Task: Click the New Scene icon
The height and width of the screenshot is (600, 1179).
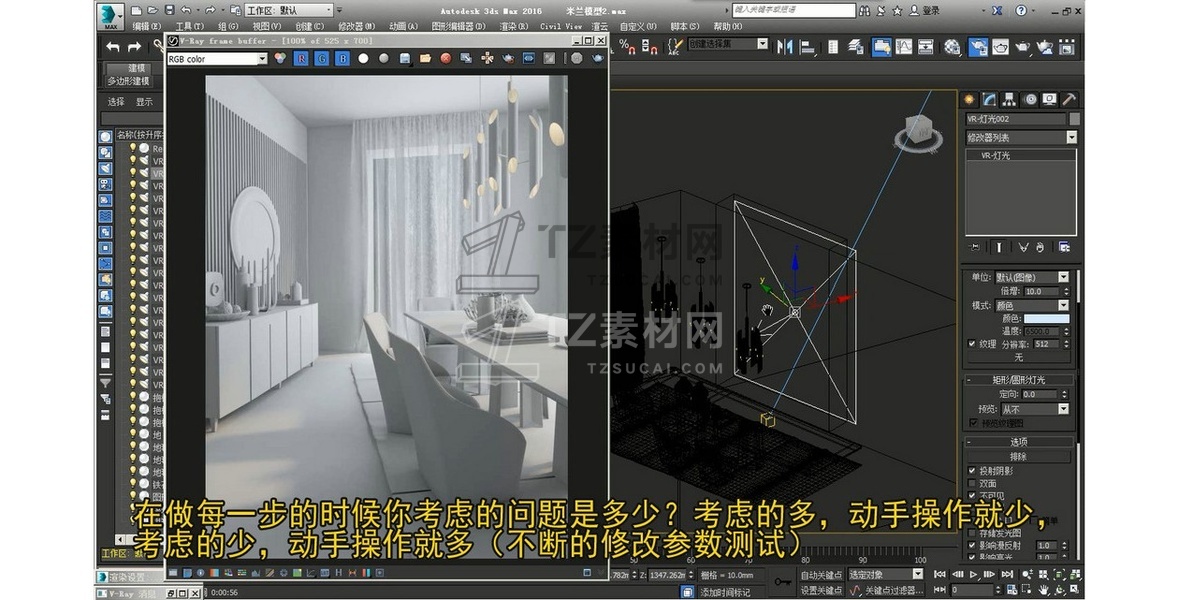Action: coord(136,11)
